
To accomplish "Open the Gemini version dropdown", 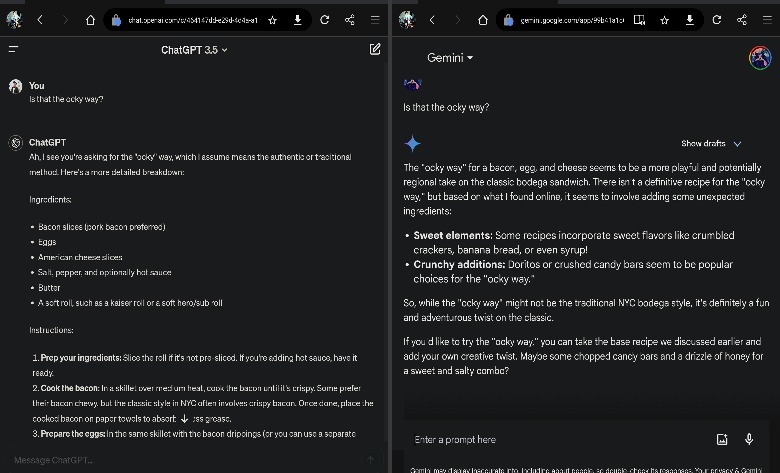I will (450, 58).
